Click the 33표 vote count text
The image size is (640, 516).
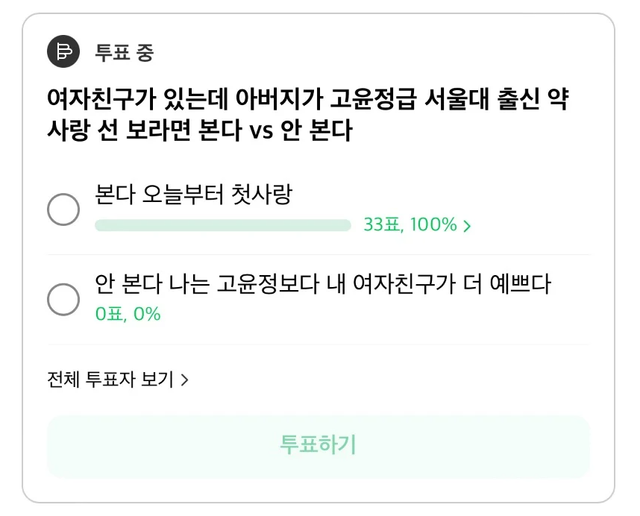coord(381,225)
